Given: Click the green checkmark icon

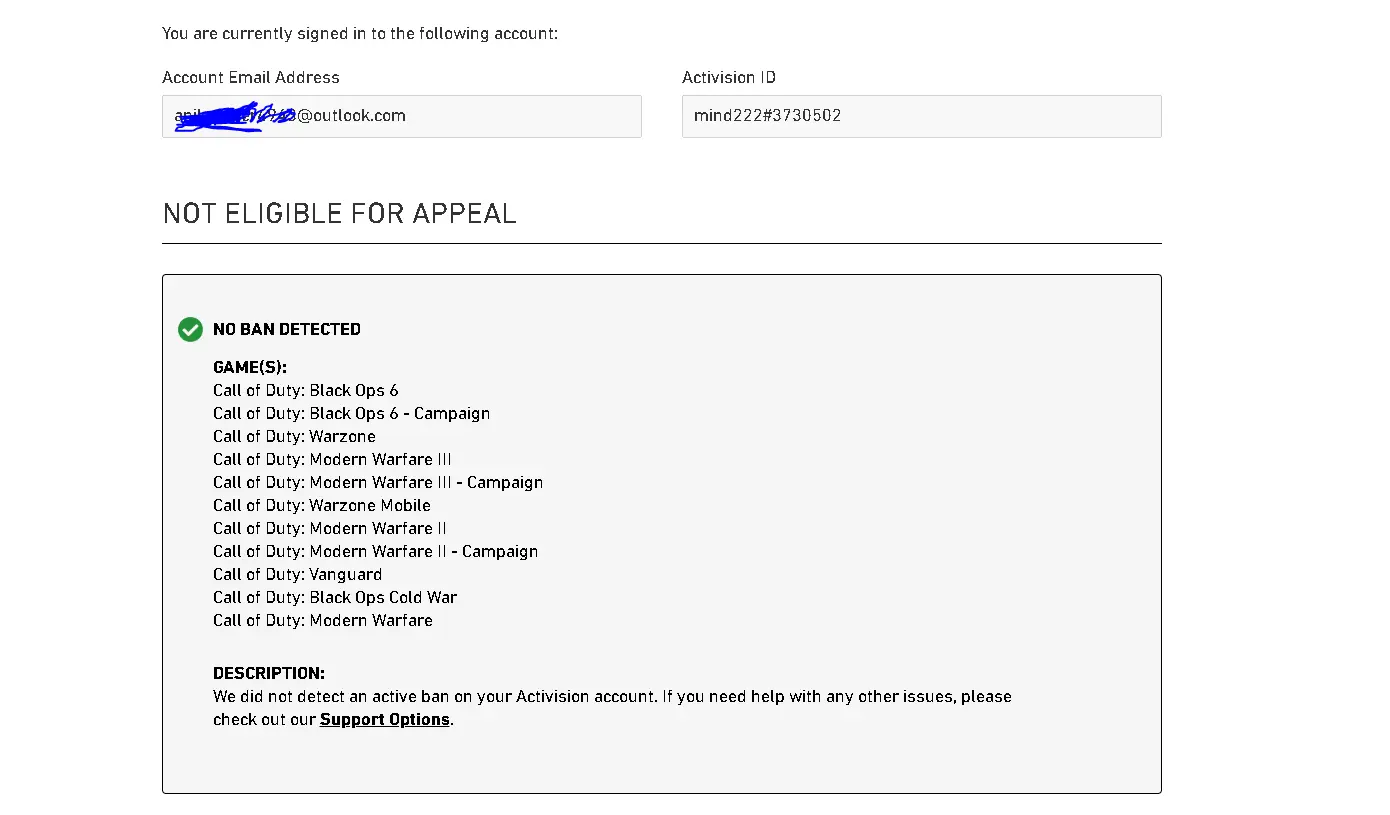Looking at the screenshot, I should [x=190, y=329].
